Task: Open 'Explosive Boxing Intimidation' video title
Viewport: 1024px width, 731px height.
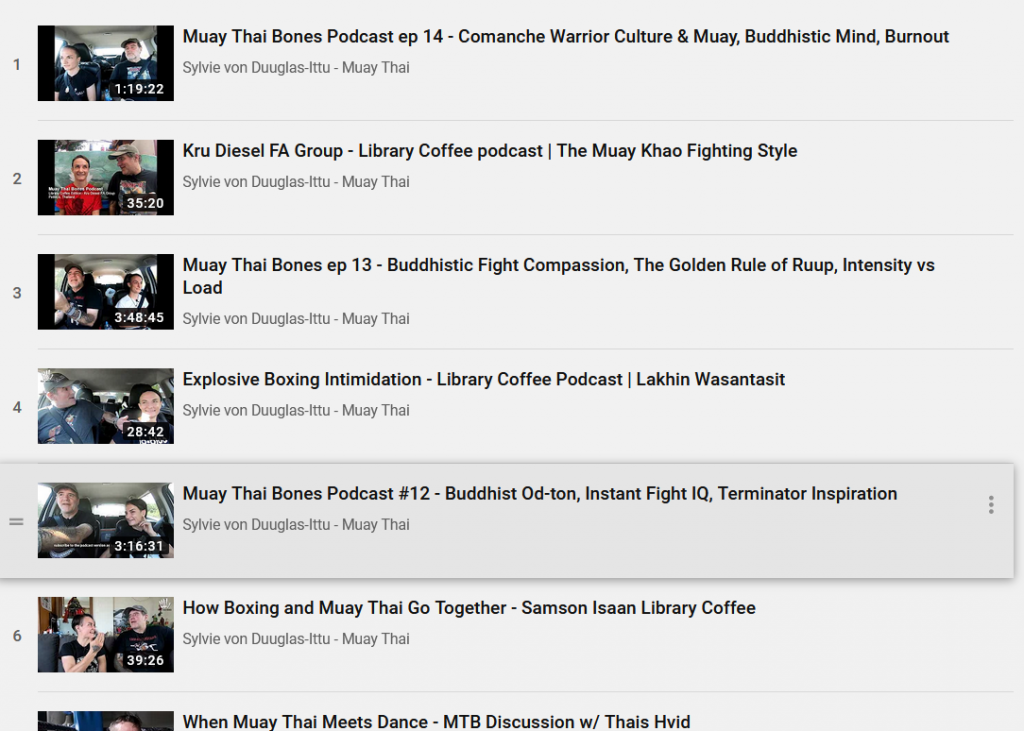Action: (483, 380)
